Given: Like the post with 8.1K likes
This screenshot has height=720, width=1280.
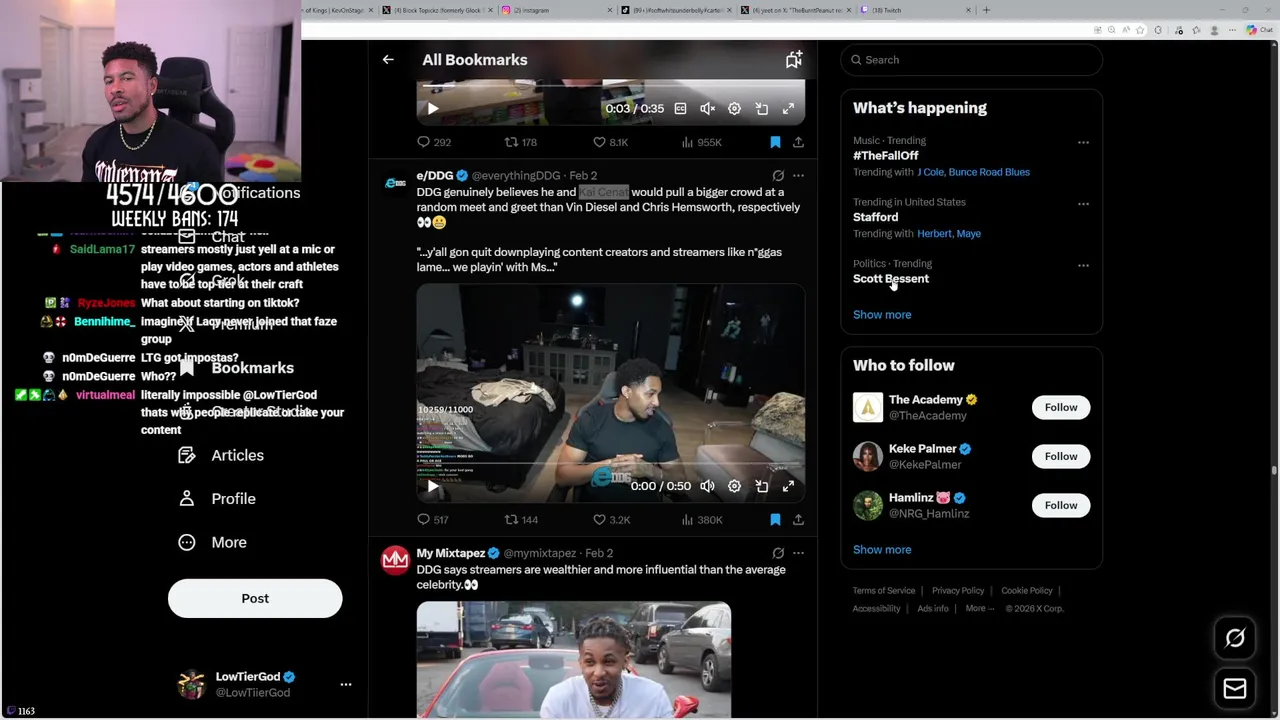Looking at the screenshot, I should pyautogui.click(x=611, y=142).
